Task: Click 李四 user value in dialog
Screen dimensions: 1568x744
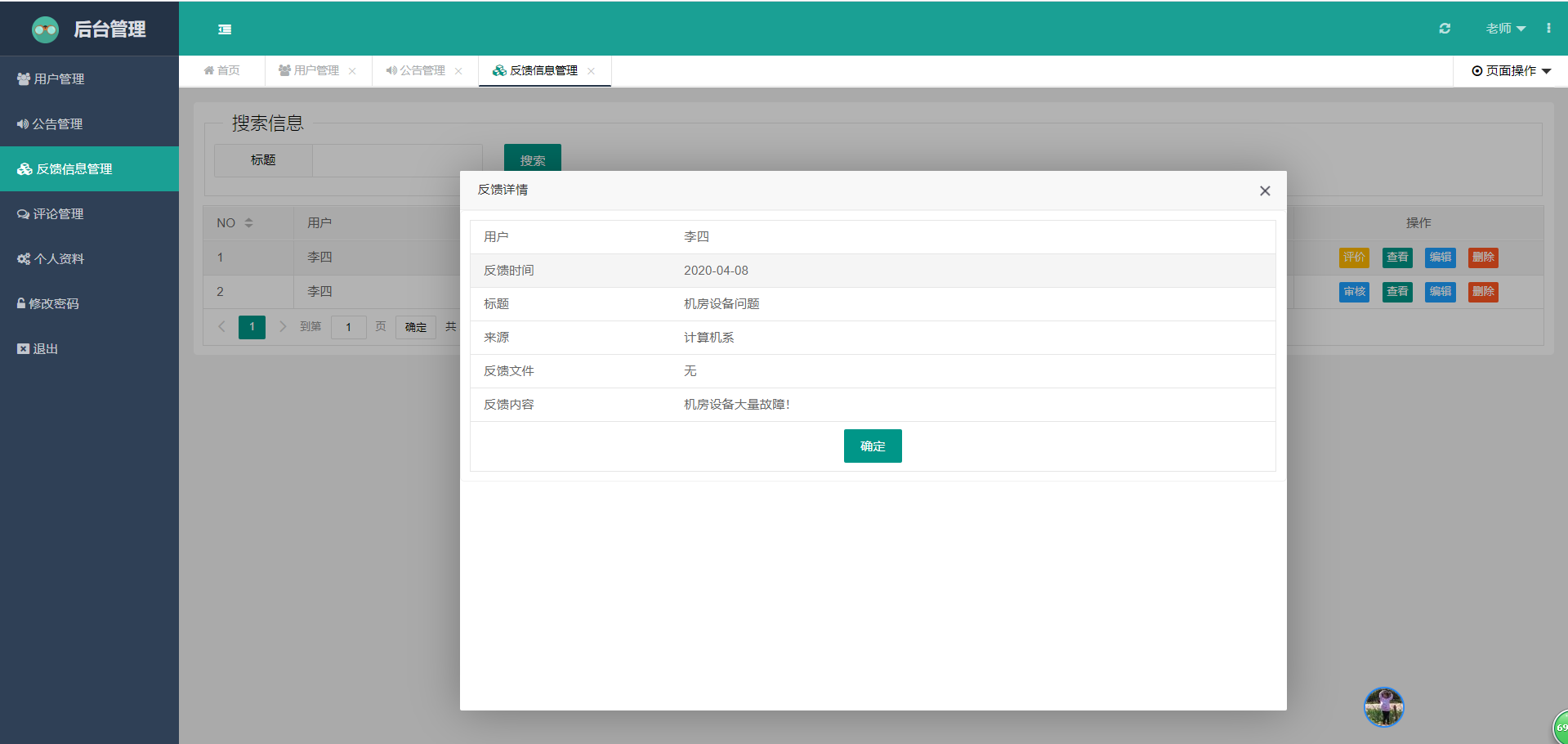Action: pyautogui.click(x=696, y=237)
